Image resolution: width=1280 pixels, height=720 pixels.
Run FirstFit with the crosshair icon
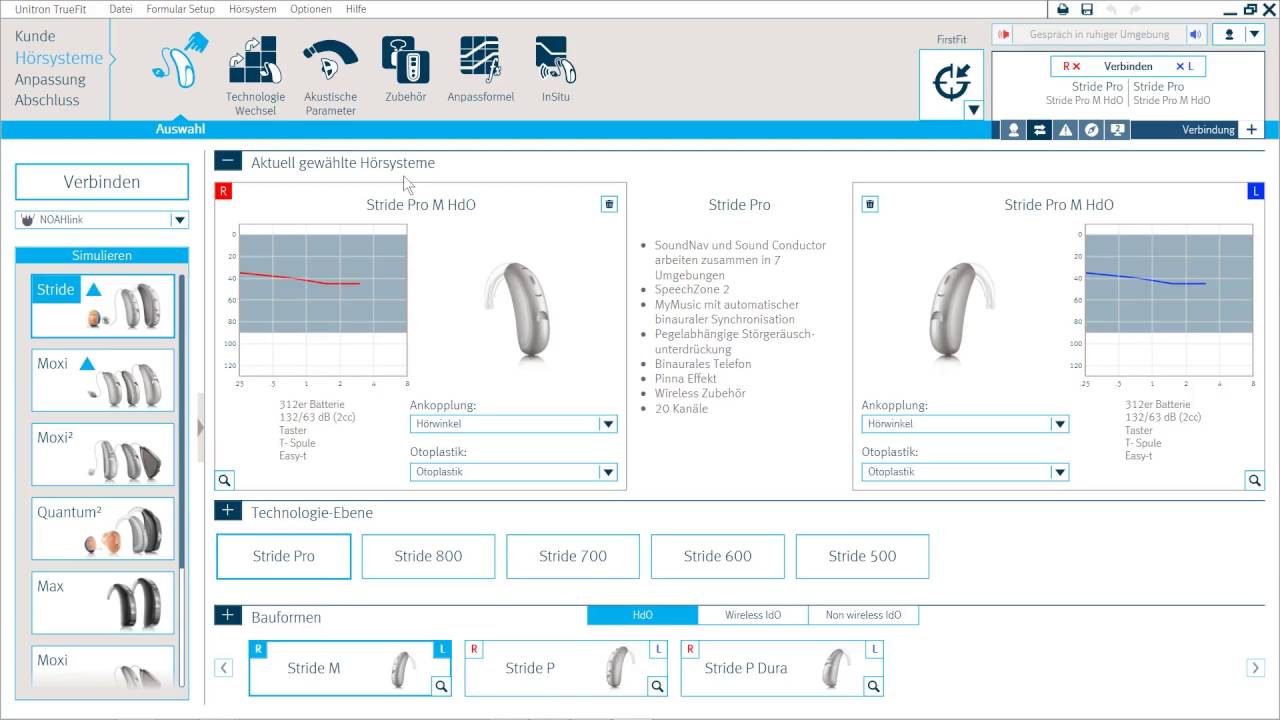pos(951,81)
